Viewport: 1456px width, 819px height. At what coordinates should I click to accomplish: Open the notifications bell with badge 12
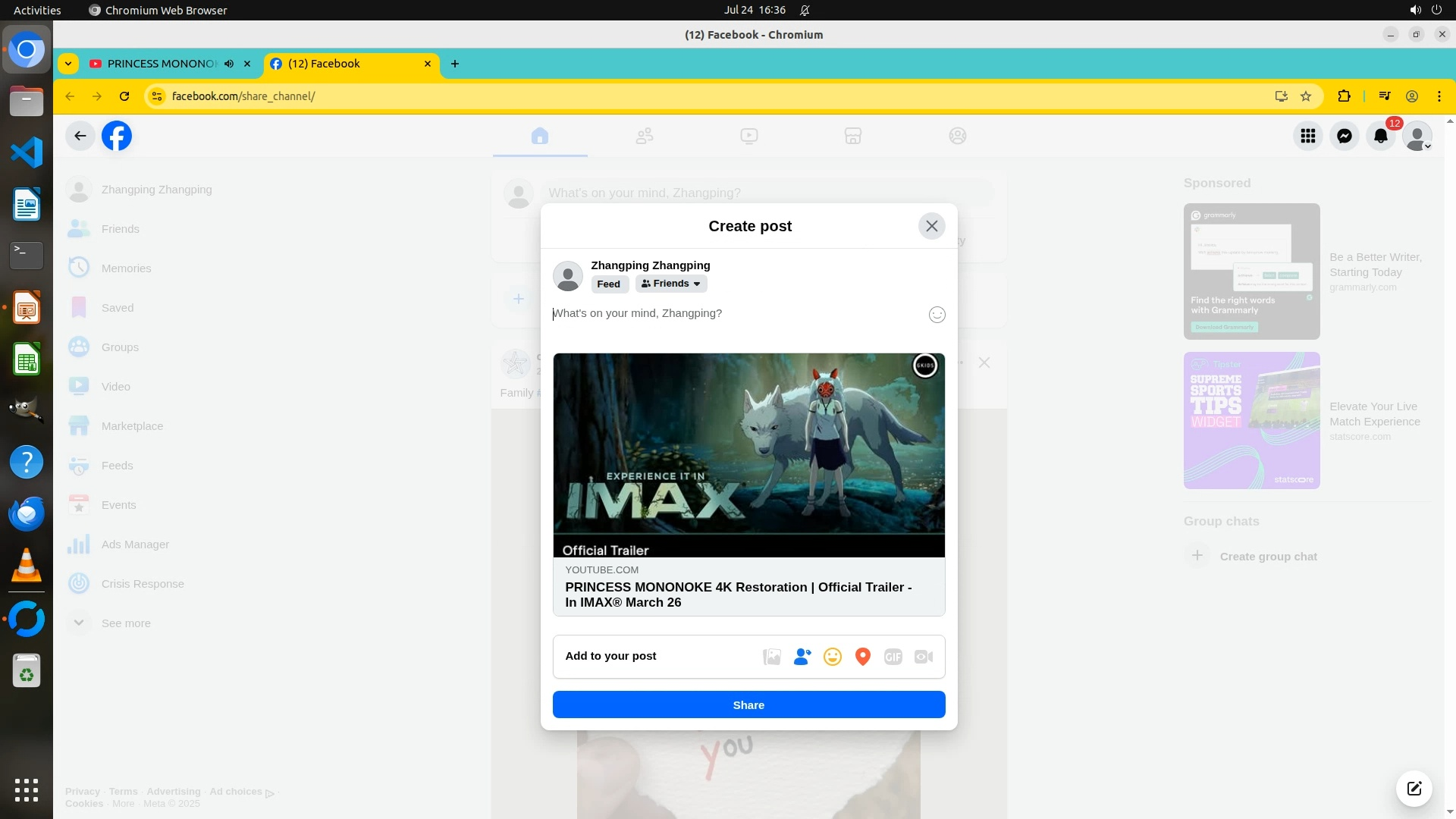point(1381,136)
